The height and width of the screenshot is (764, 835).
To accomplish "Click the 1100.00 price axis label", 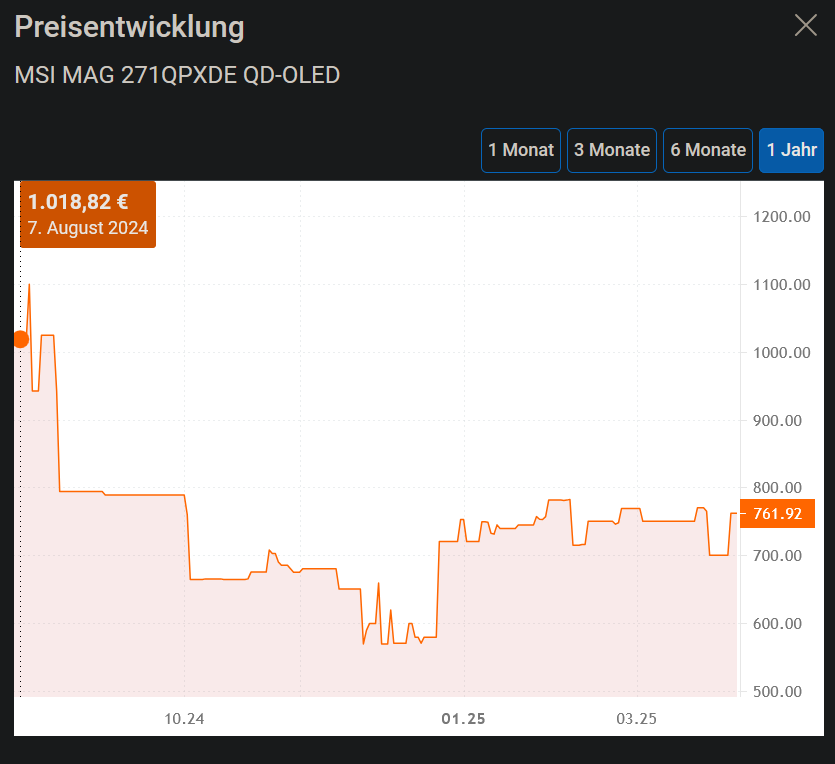I will (x=782, y=284).
